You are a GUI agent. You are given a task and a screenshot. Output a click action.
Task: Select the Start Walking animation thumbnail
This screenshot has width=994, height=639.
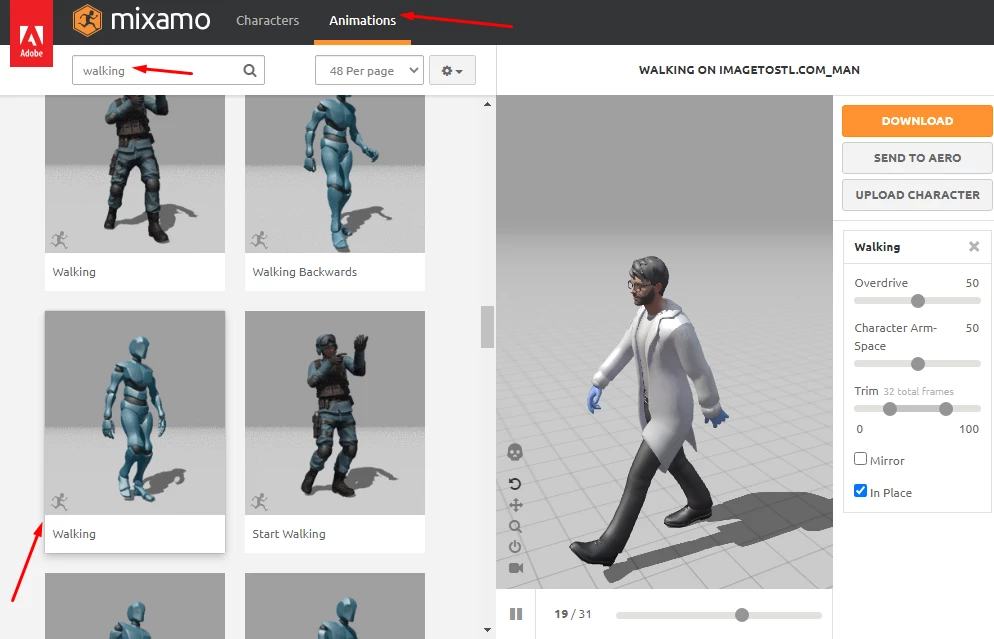(335, 413)
